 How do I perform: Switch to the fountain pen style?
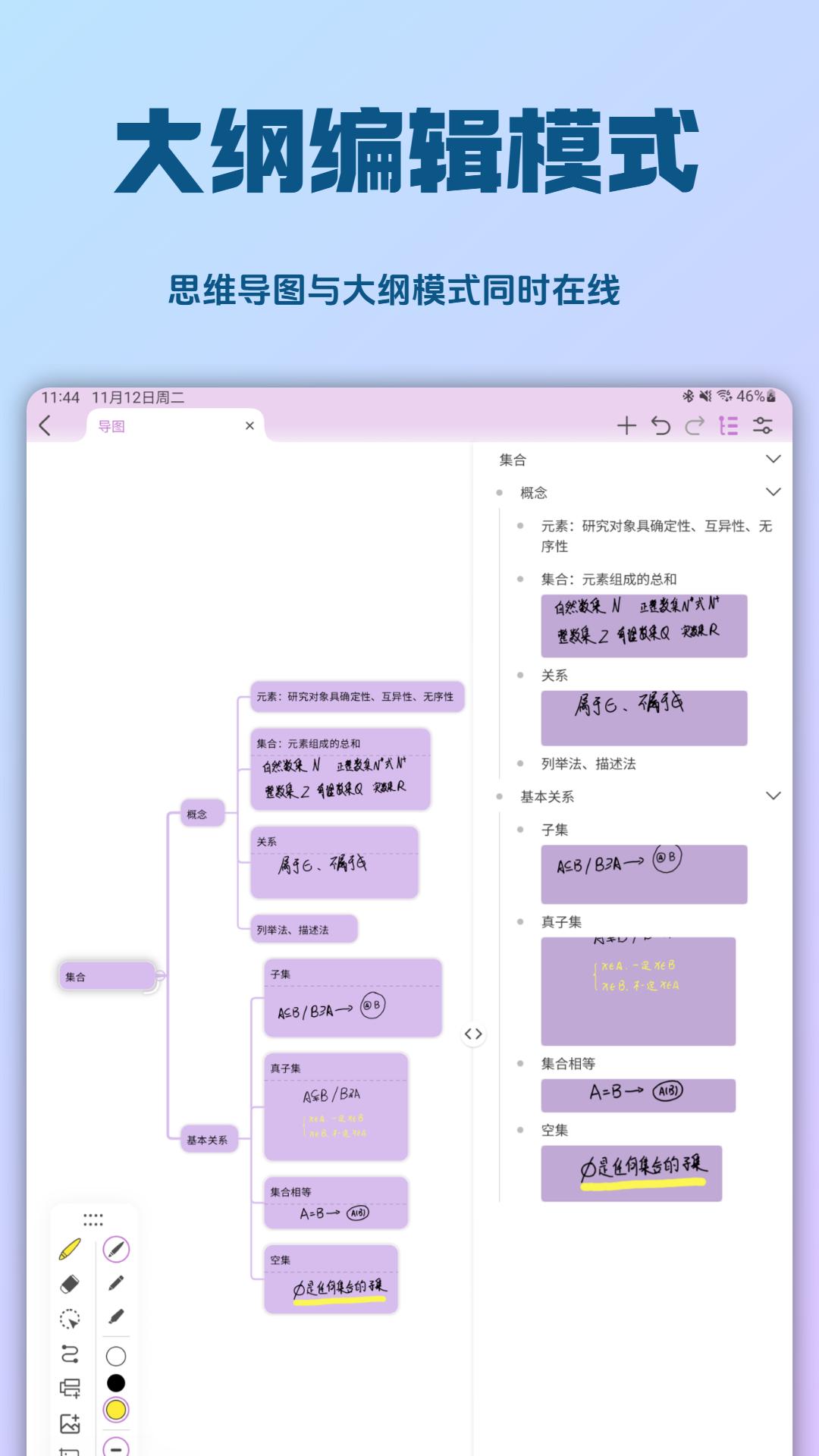pyautogui.click(x=116, y=1249)
